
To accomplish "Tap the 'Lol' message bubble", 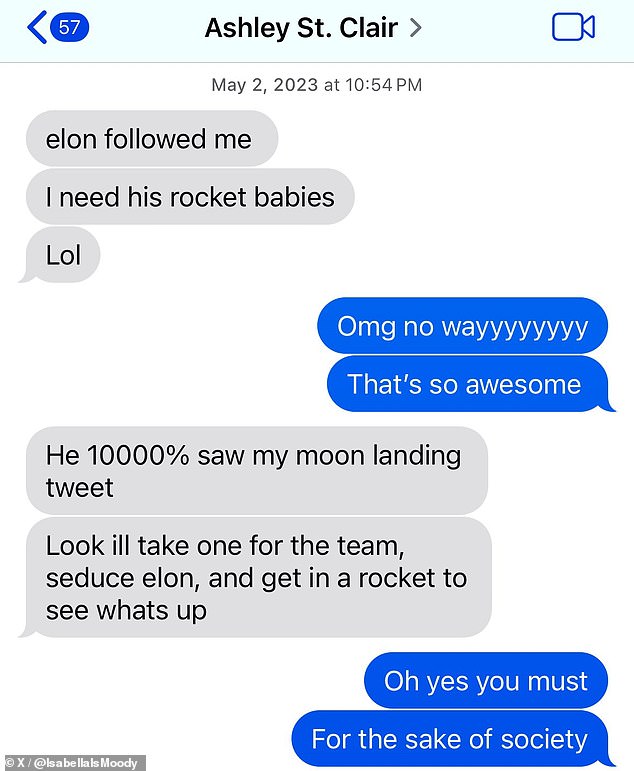I will [60, 255].
